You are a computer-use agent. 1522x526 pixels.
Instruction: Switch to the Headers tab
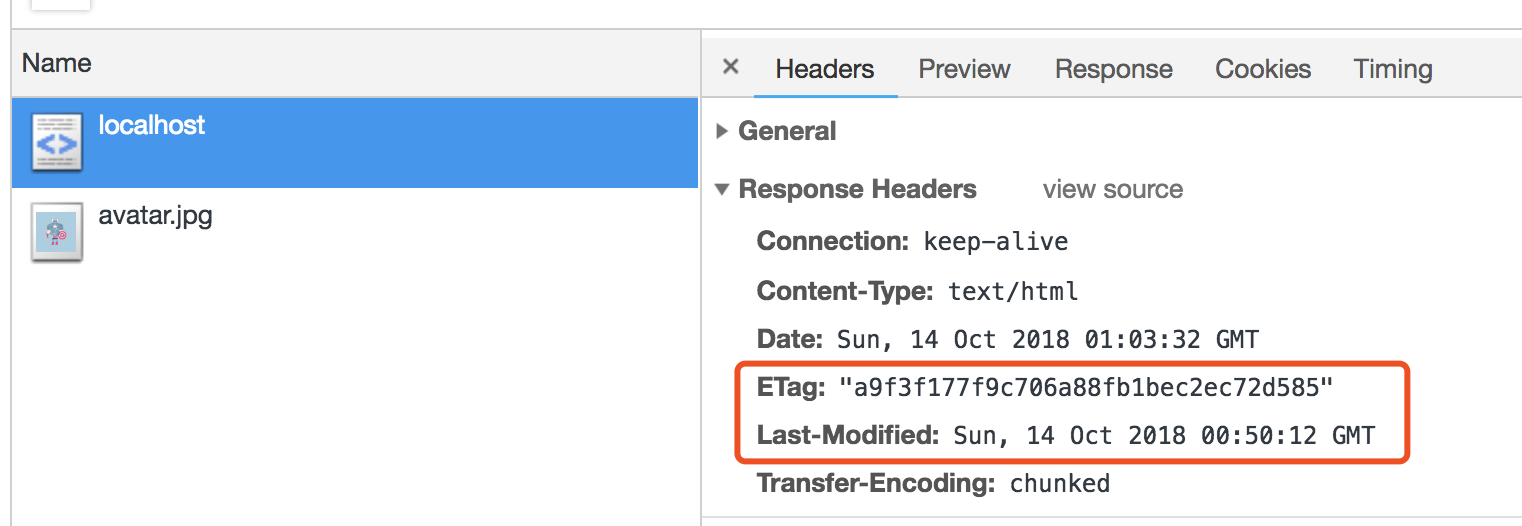pos(825,69)
